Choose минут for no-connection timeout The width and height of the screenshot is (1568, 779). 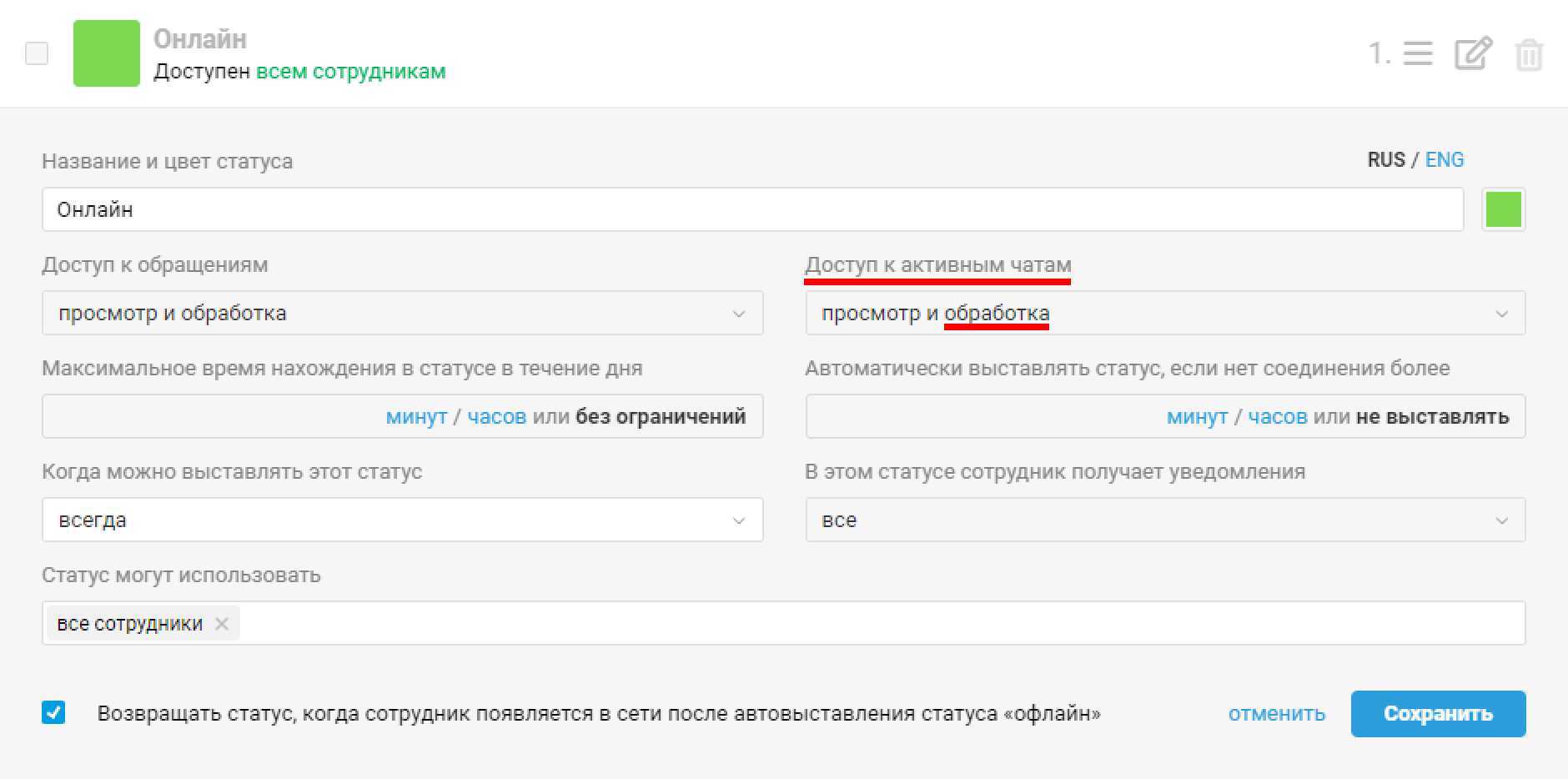(x=1197, y=416)
